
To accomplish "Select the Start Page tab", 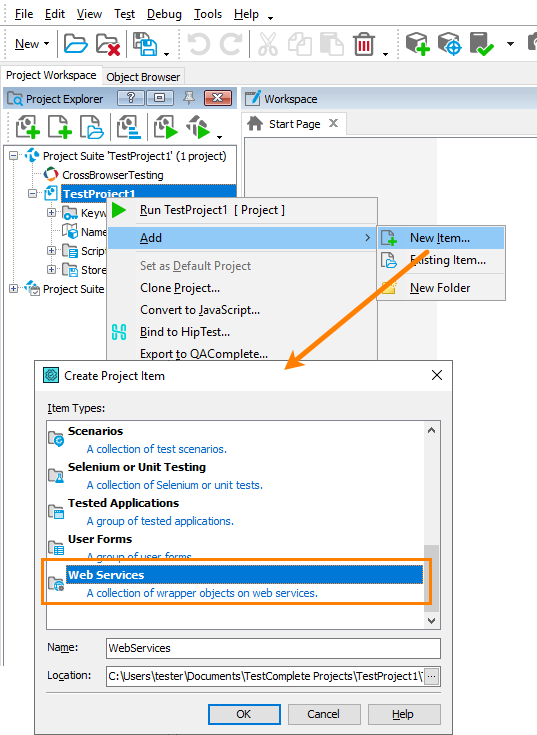I will click(x=294, y=124).
